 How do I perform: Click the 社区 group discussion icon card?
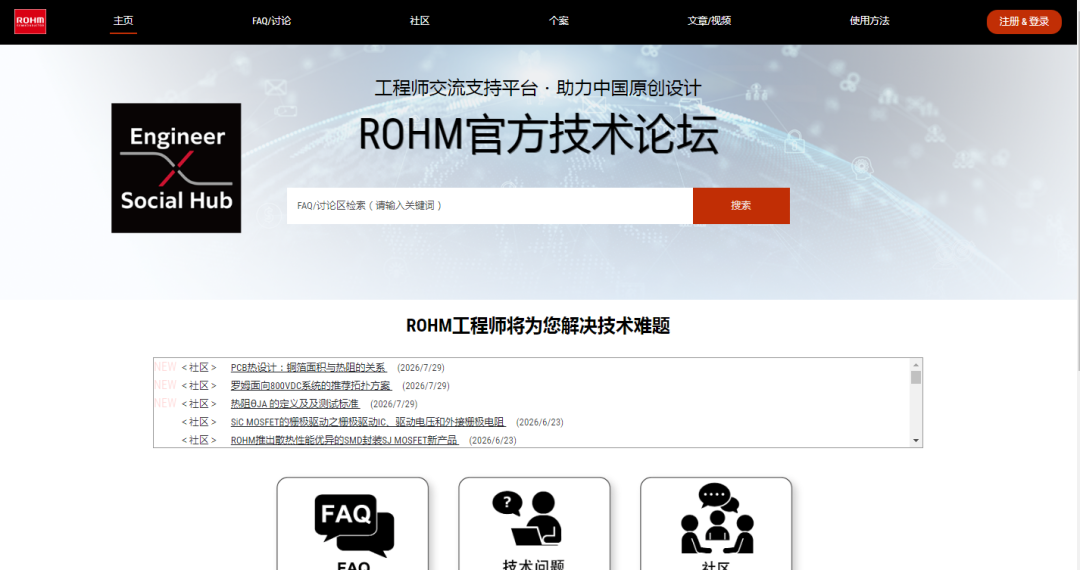pos(716,525)
